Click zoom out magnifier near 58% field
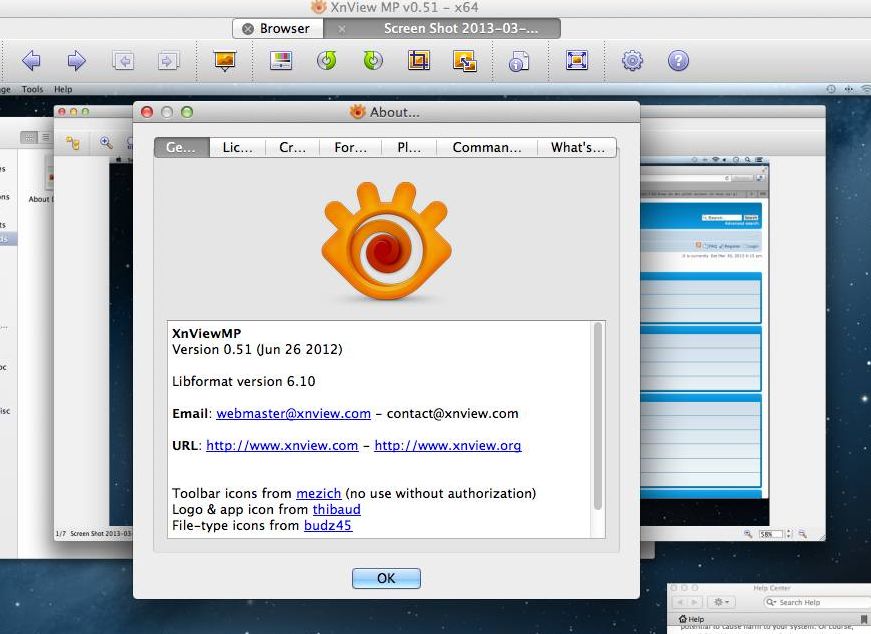871x634 pixels. coord(748,533)
